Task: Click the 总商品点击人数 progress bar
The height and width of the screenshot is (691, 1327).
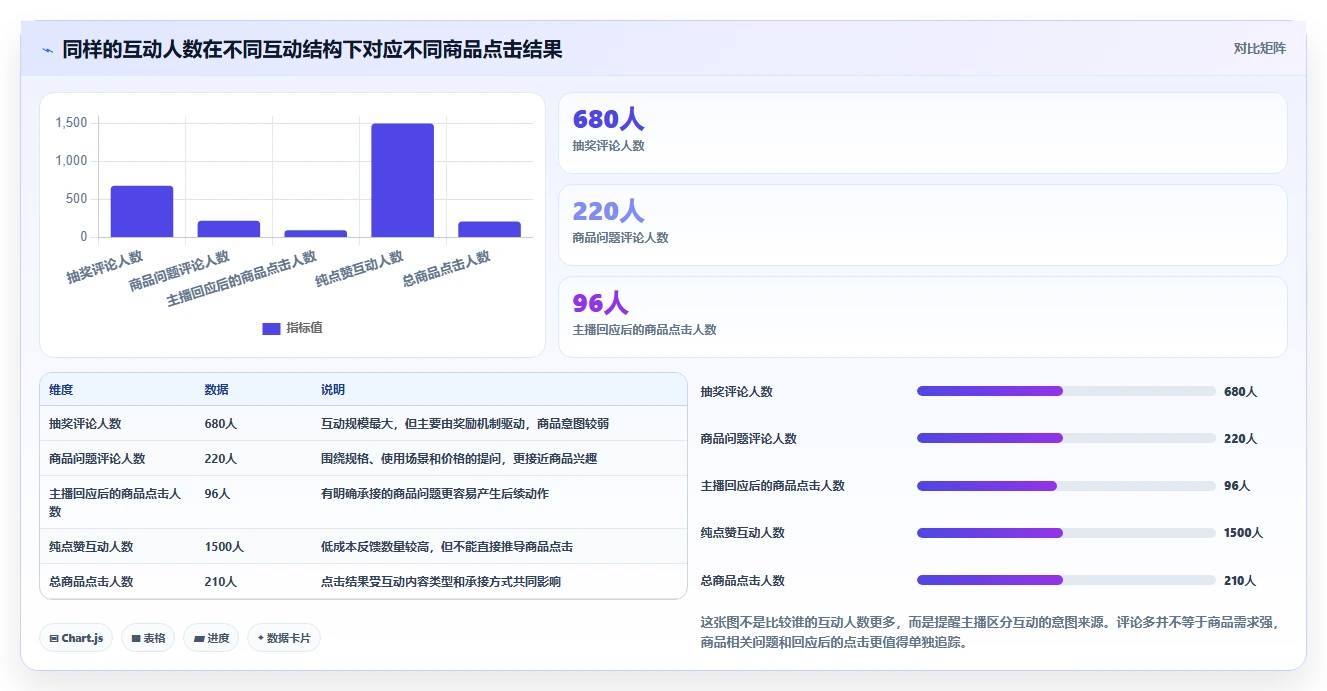Action: click(1066, 580)
